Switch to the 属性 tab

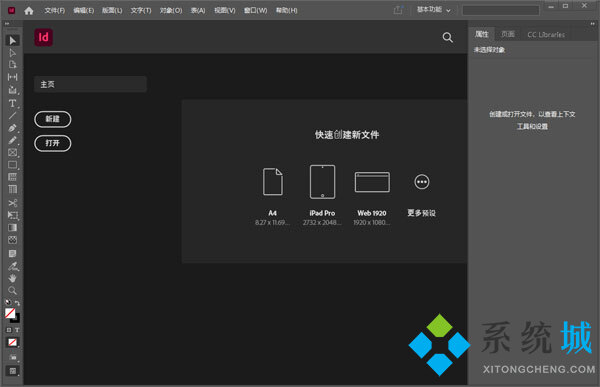tap(481, 34)
